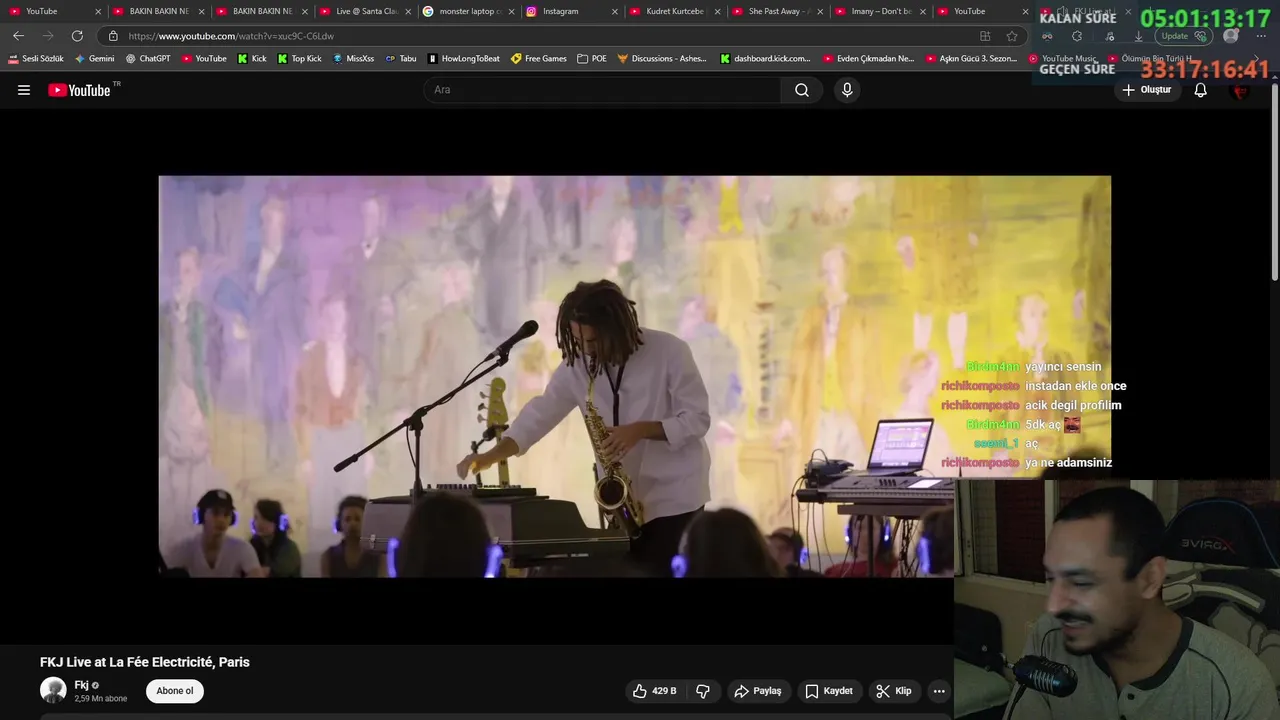Click the YouTube logo to go home
This screenshot has width=1280, height=720.
(79, 90)
